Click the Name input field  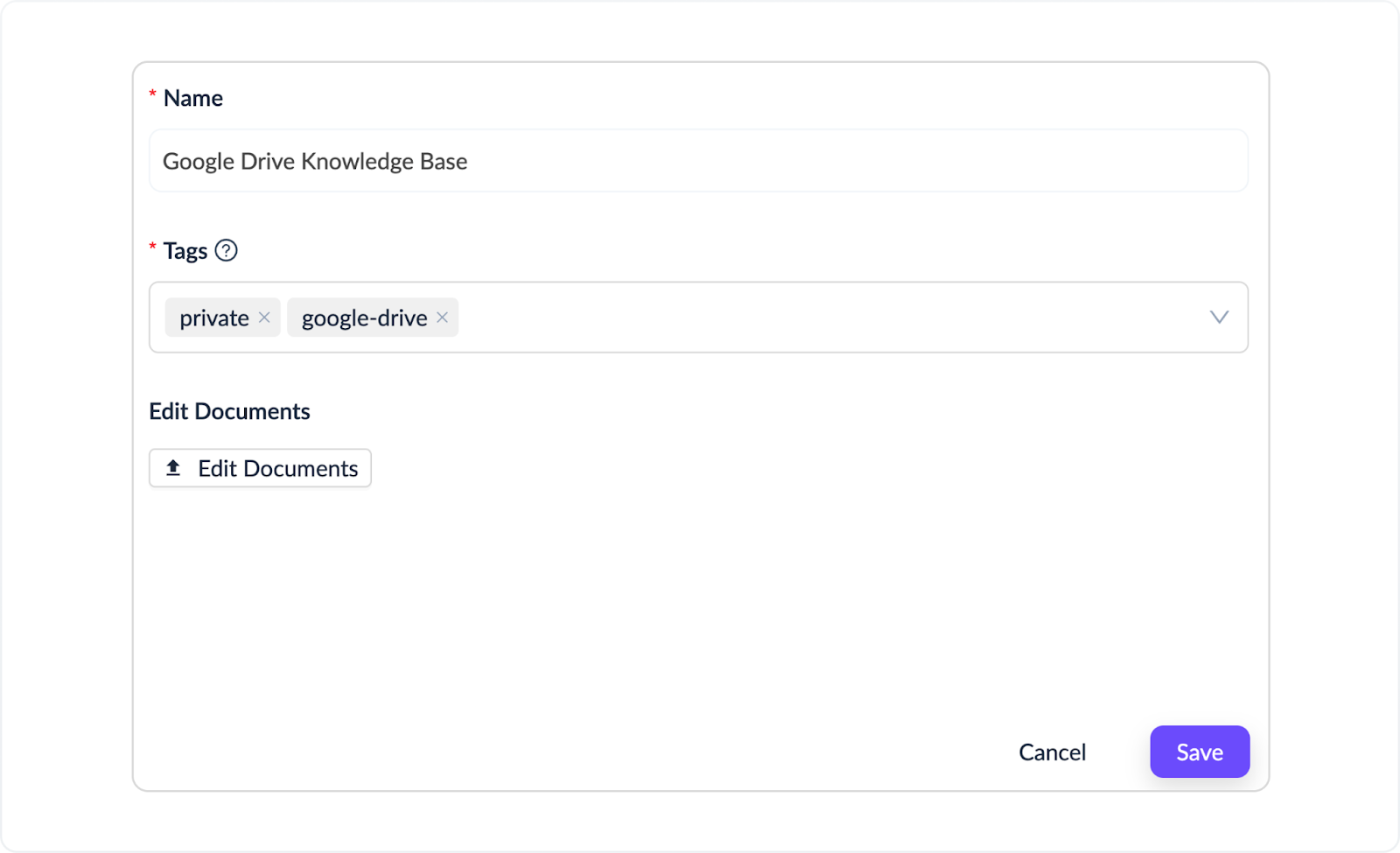(698, 161)
